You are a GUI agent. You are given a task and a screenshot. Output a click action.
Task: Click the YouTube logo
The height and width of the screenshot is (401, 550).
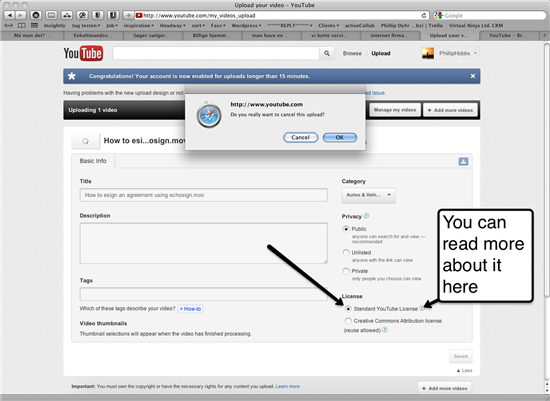(x=83, y=53)
